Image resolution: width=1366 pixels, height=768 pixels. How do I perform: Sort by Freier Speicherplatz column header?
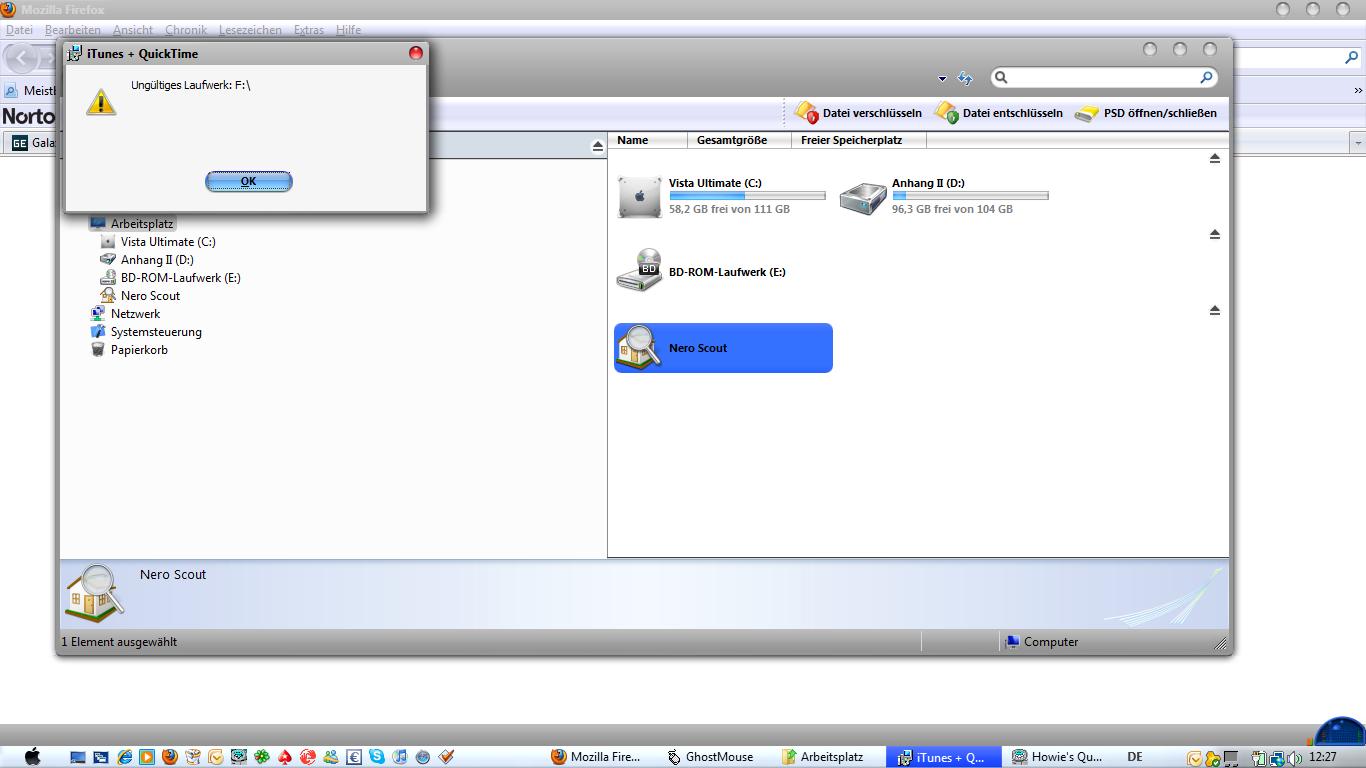coord(859,140)
